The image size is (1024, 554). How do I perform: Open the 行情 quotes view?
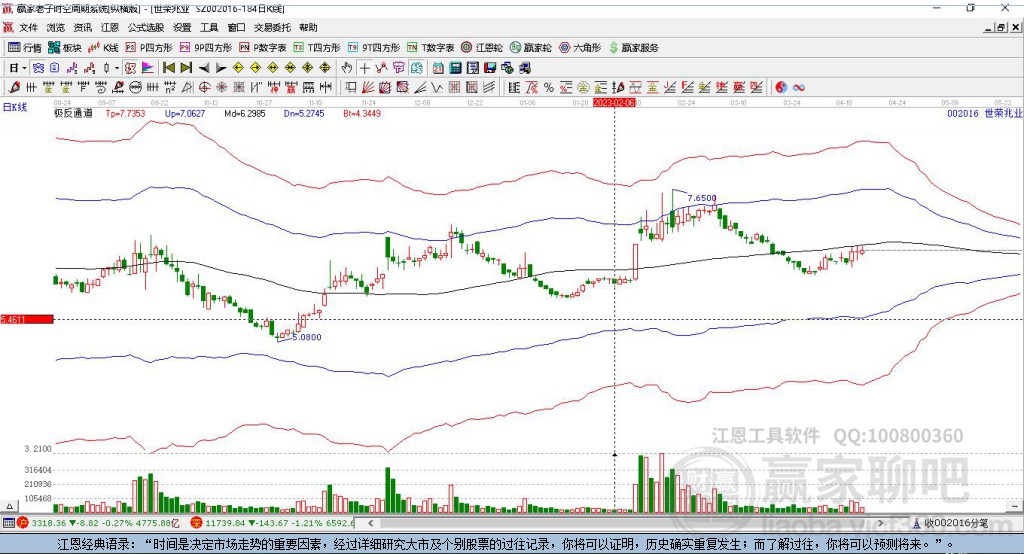coord(25,48)
